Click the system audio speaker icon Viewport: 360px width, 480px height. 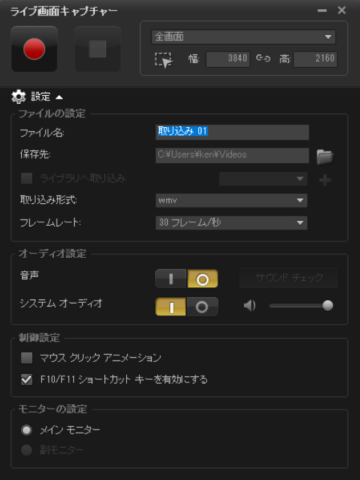coord(250,305)
